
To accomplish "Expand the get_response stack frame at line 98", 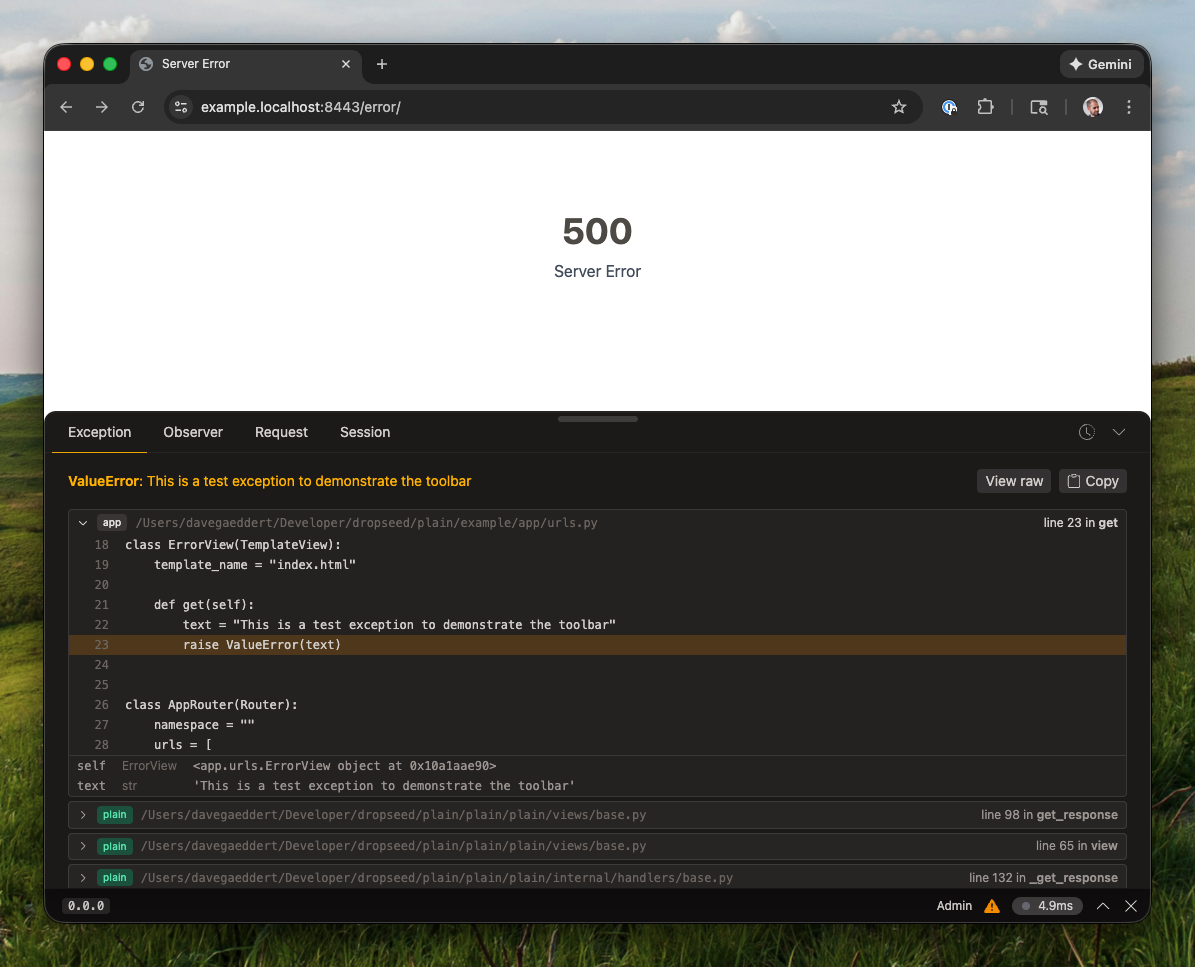I will coord(83,815).
